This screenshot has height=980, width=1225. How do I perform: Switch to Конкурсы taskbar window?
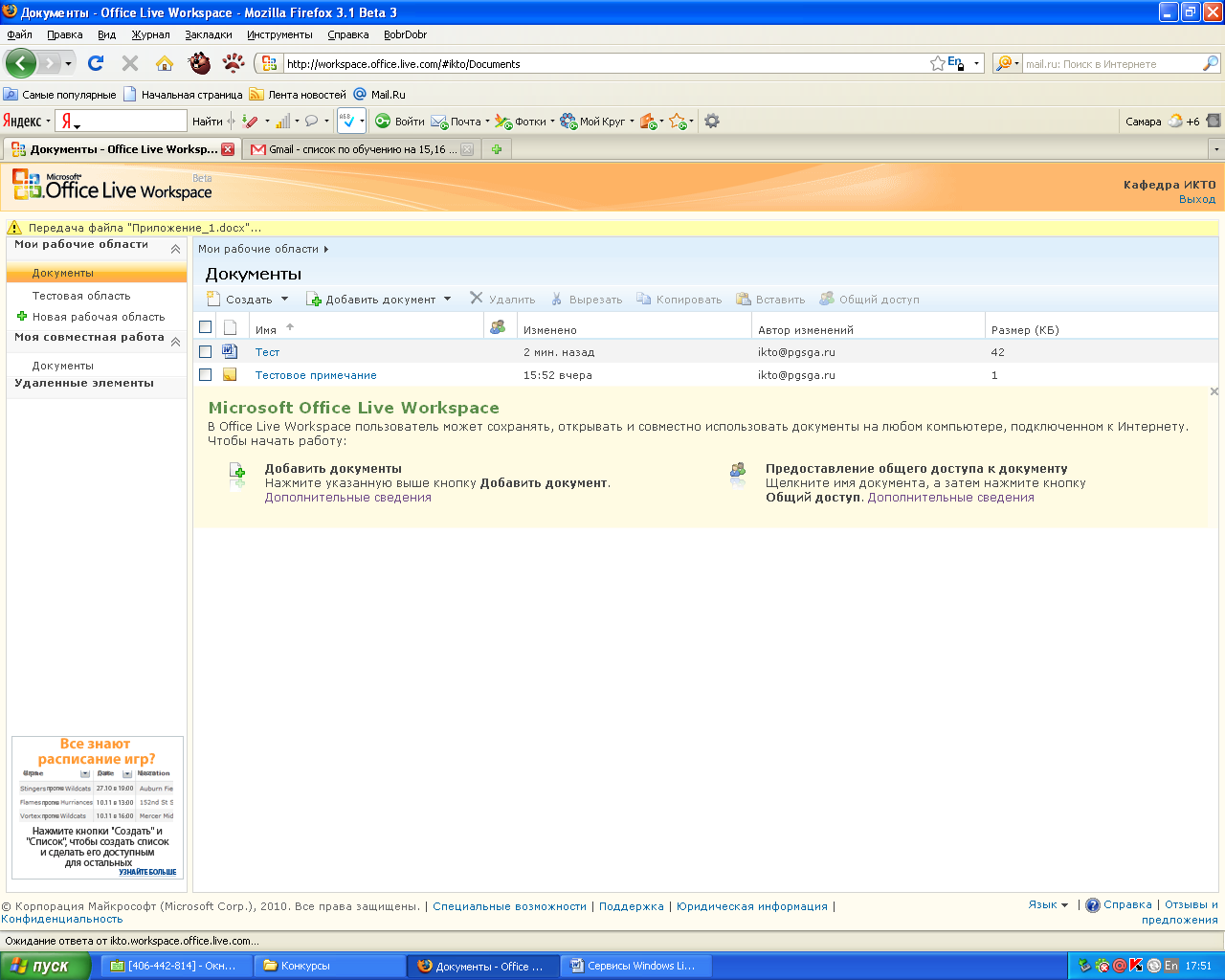(x=328, y=966)
